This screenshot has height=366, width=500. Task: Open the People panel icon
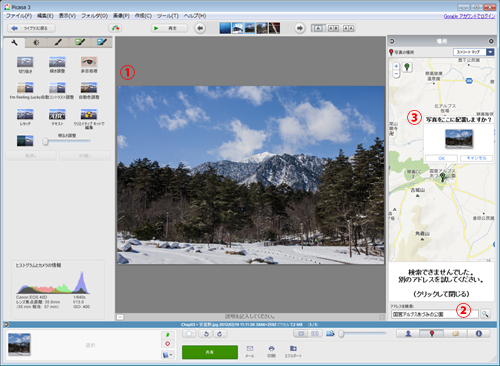[408, 333]
